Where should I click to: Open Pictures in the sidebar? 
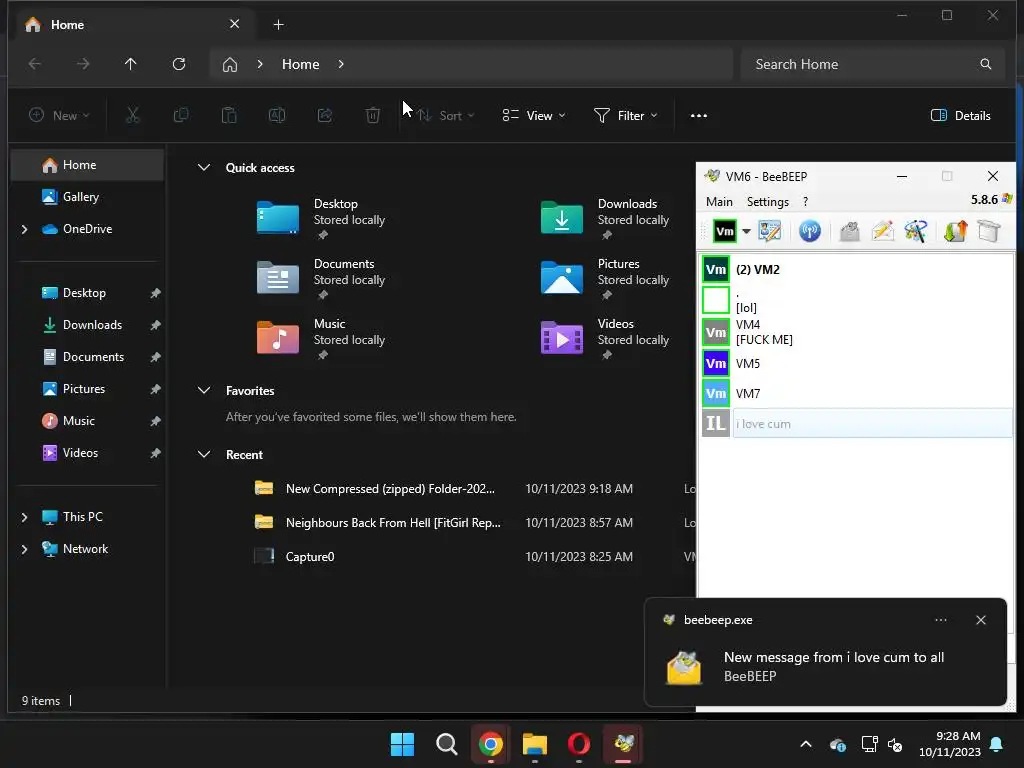pyautogui.click(x=87, y=389)
